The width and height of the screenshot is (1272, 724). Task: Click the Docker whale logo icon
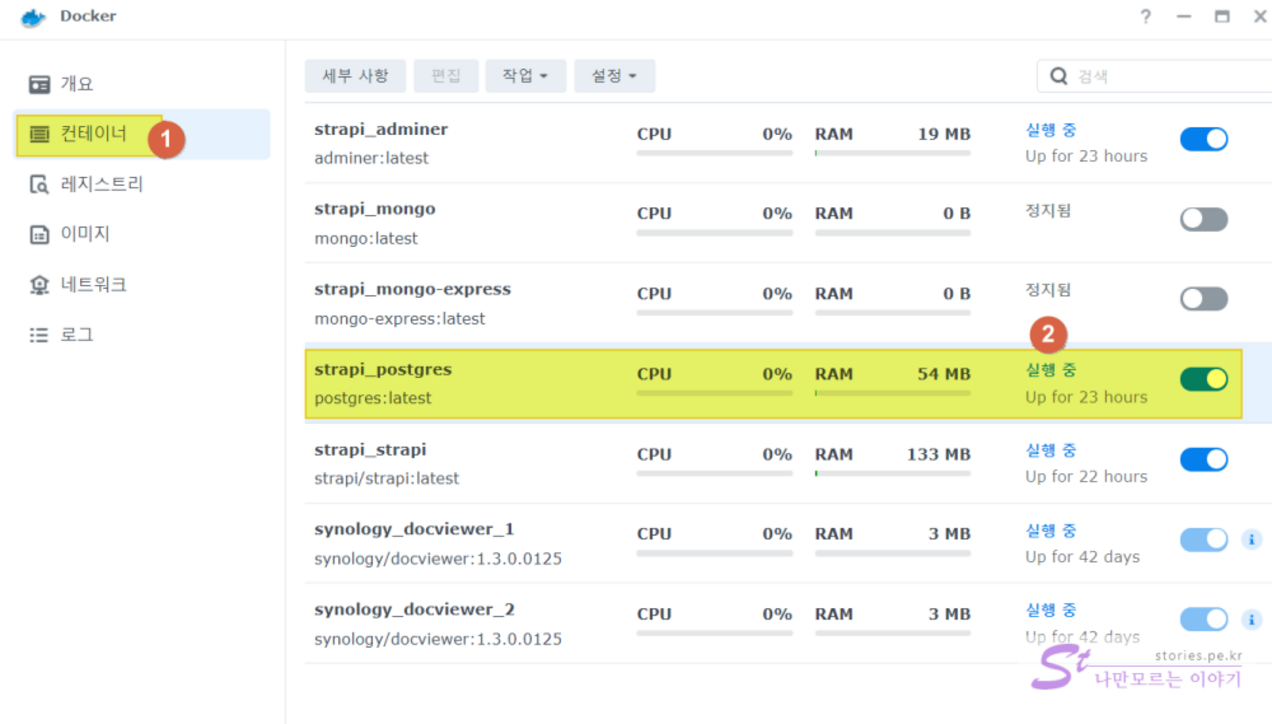point(33,18)
